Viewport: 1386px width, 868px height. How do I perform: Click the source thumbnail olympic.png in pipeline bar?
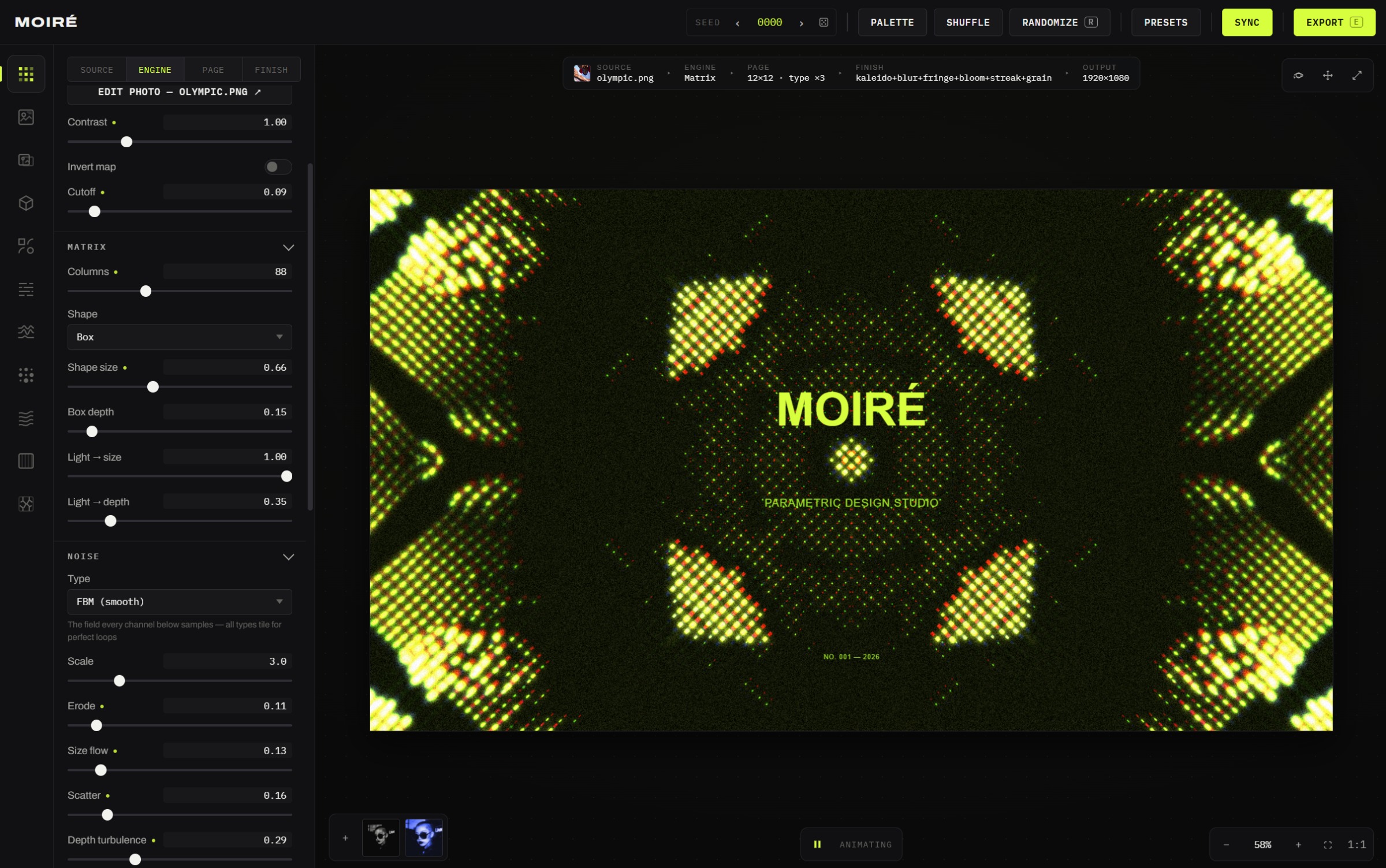[x=582, y=73]
